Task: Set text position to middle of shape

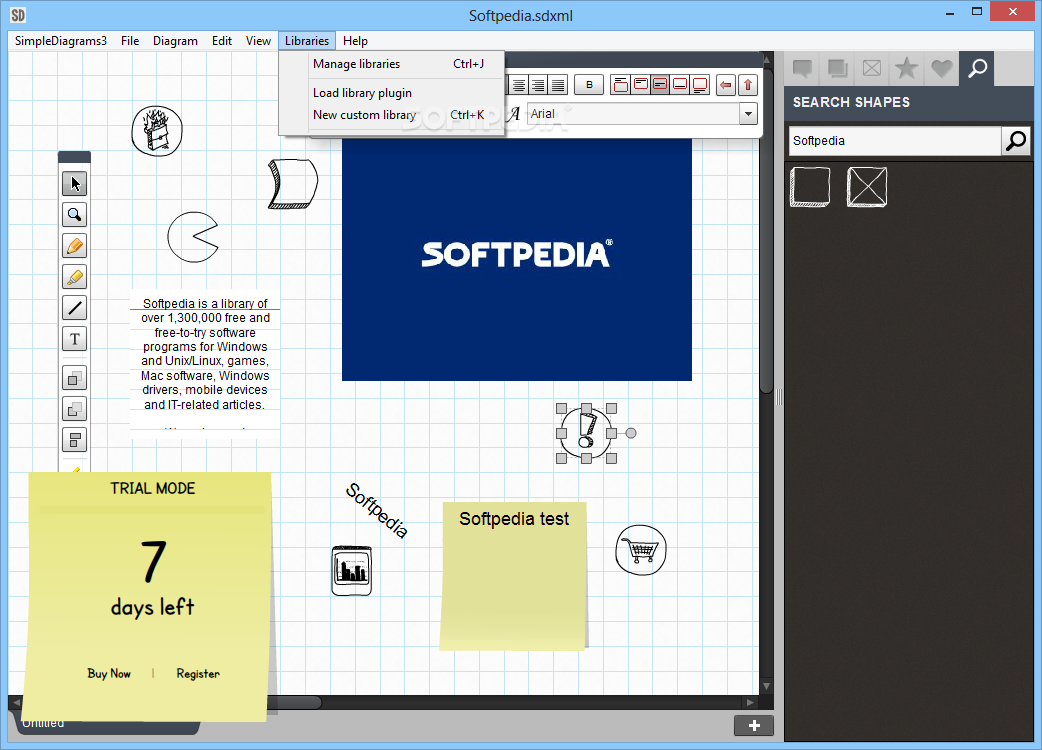Action: point(660,85)
